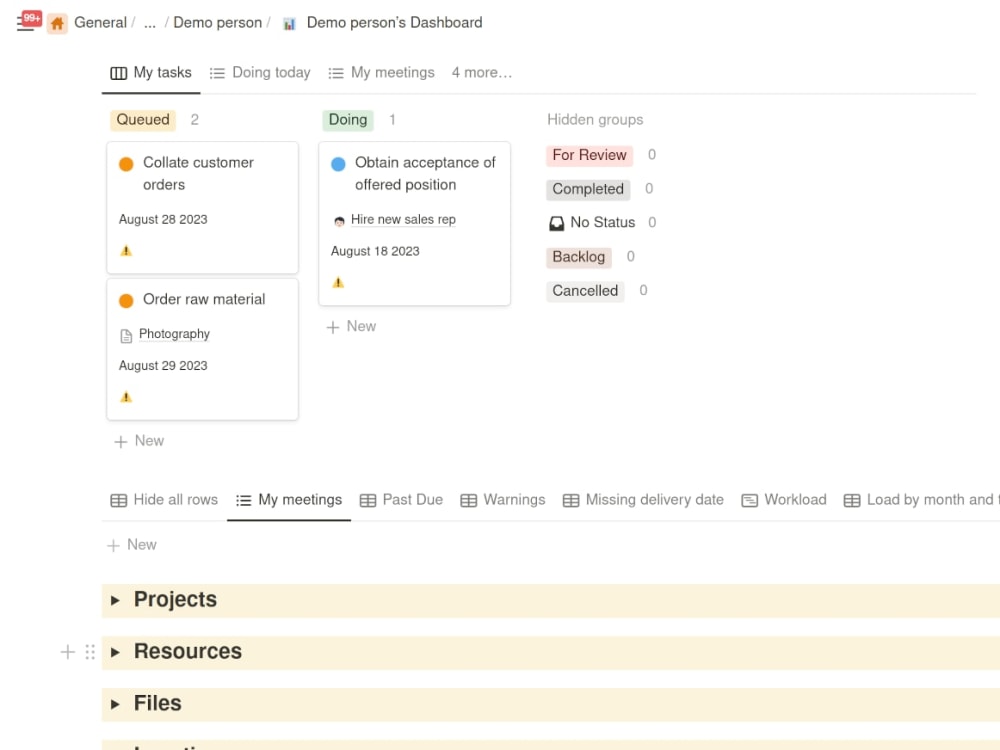The height and width of the screenshot is (750, 1000).
Task: Open the Collate customer orders card
Action: (x=203, y=208)
